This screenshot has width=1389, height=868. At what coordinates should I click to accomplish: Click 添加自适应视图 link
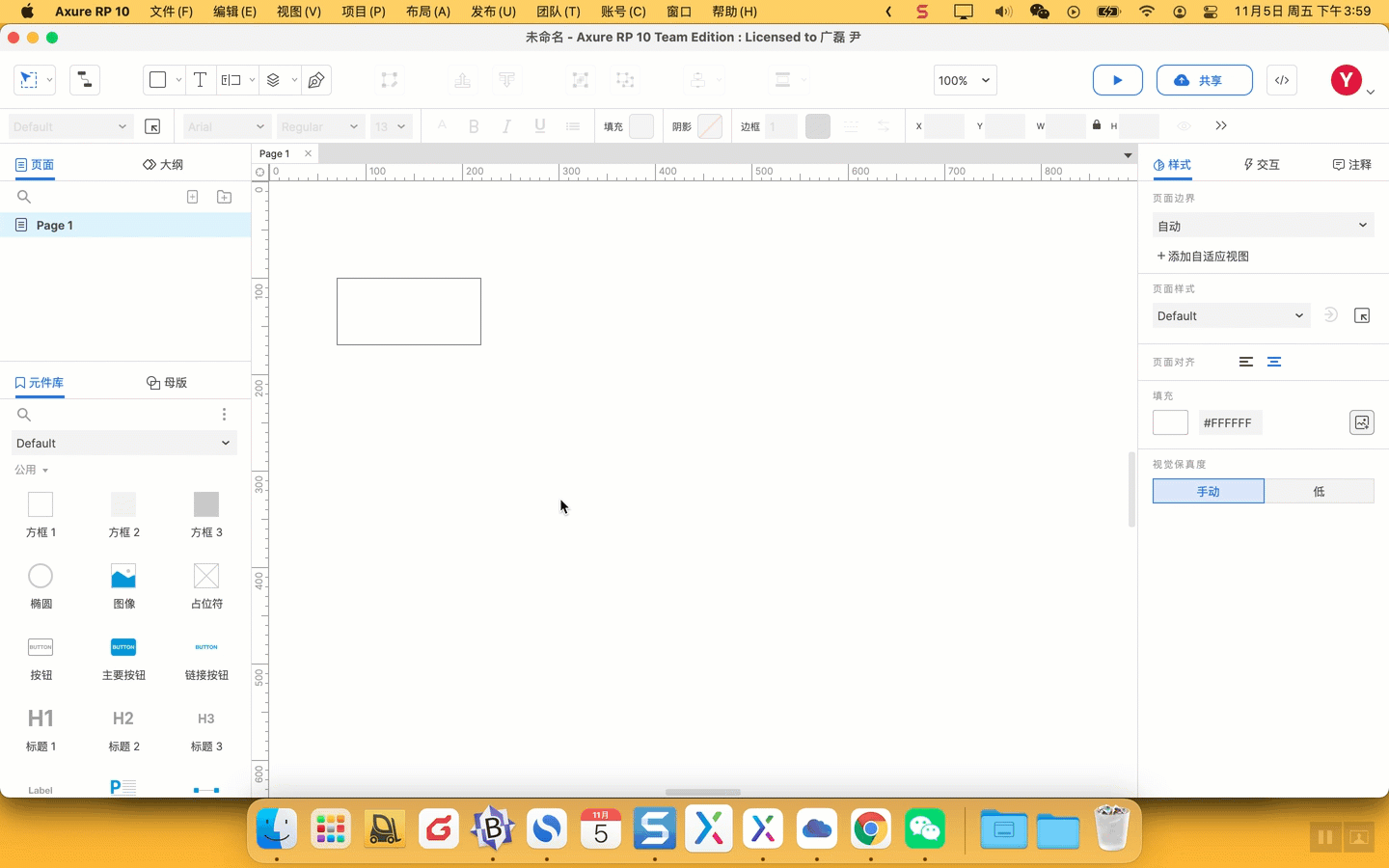[1203, 257]
